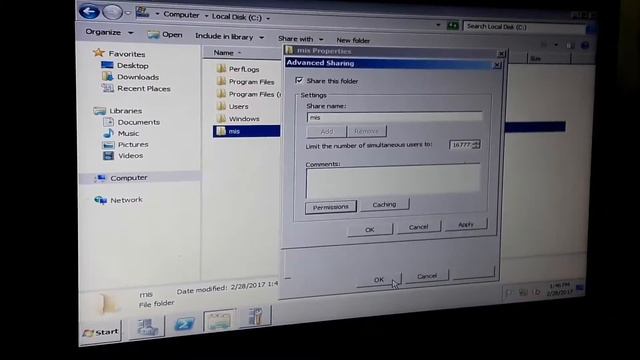Uncheck Share this folder checkbox
The image size is (640, 360).
pos(299,80)
